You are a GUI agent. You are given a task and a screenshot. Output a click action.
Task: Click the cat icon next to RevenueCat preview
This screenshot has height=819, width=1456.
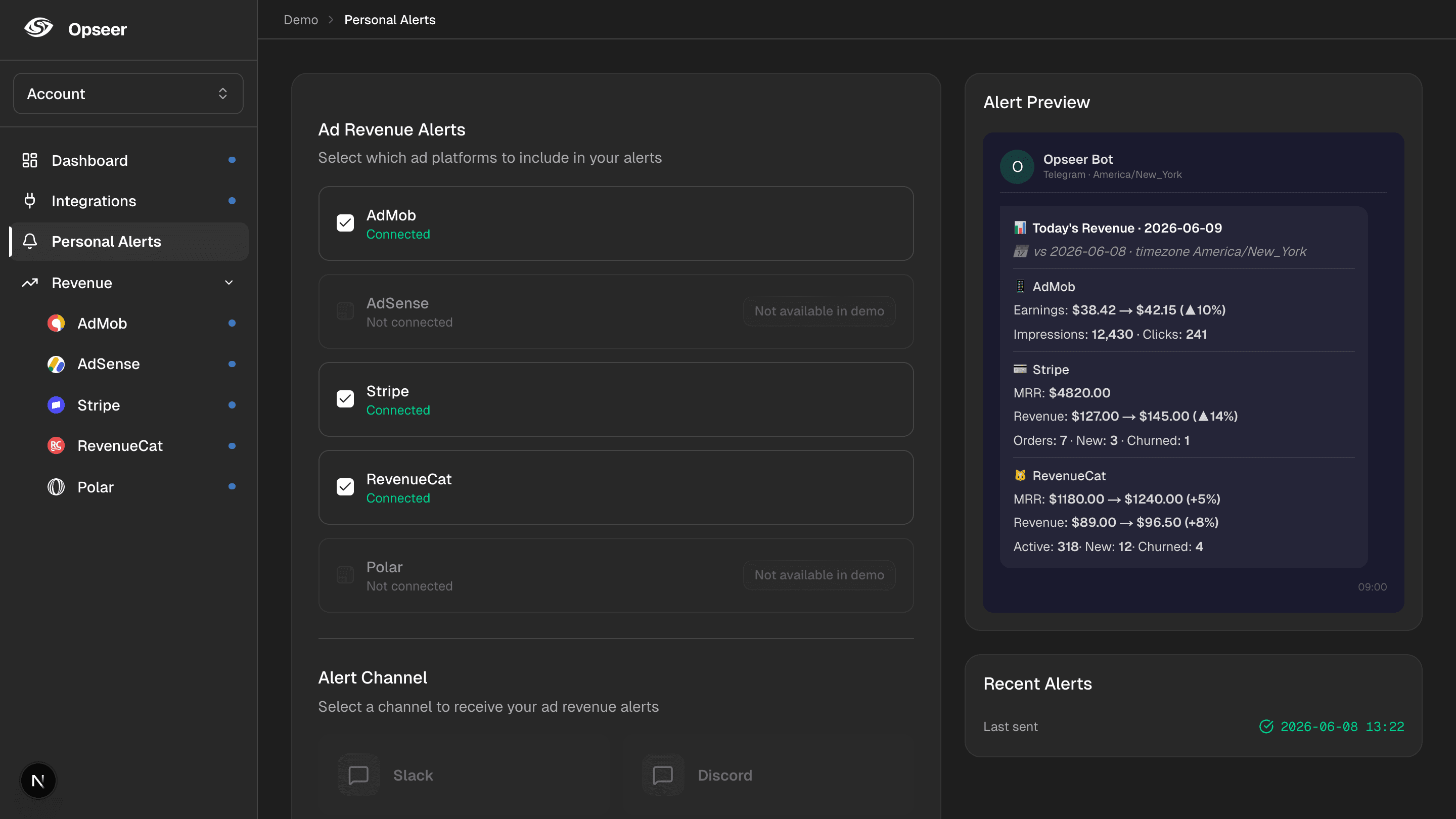[1020, 475]
